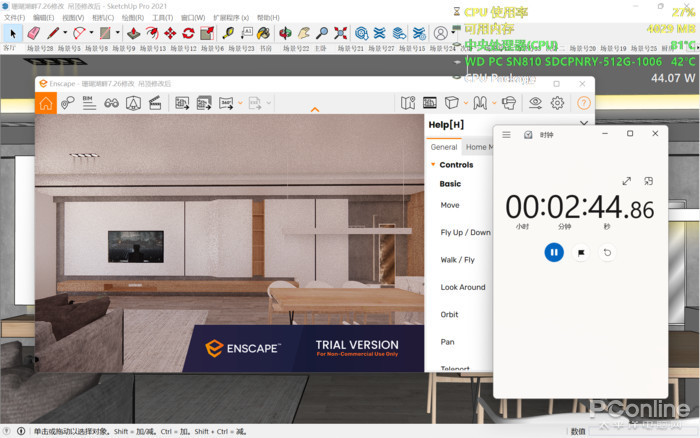Click the Enscape white-mode cube icon

click(x=451, y=103)
